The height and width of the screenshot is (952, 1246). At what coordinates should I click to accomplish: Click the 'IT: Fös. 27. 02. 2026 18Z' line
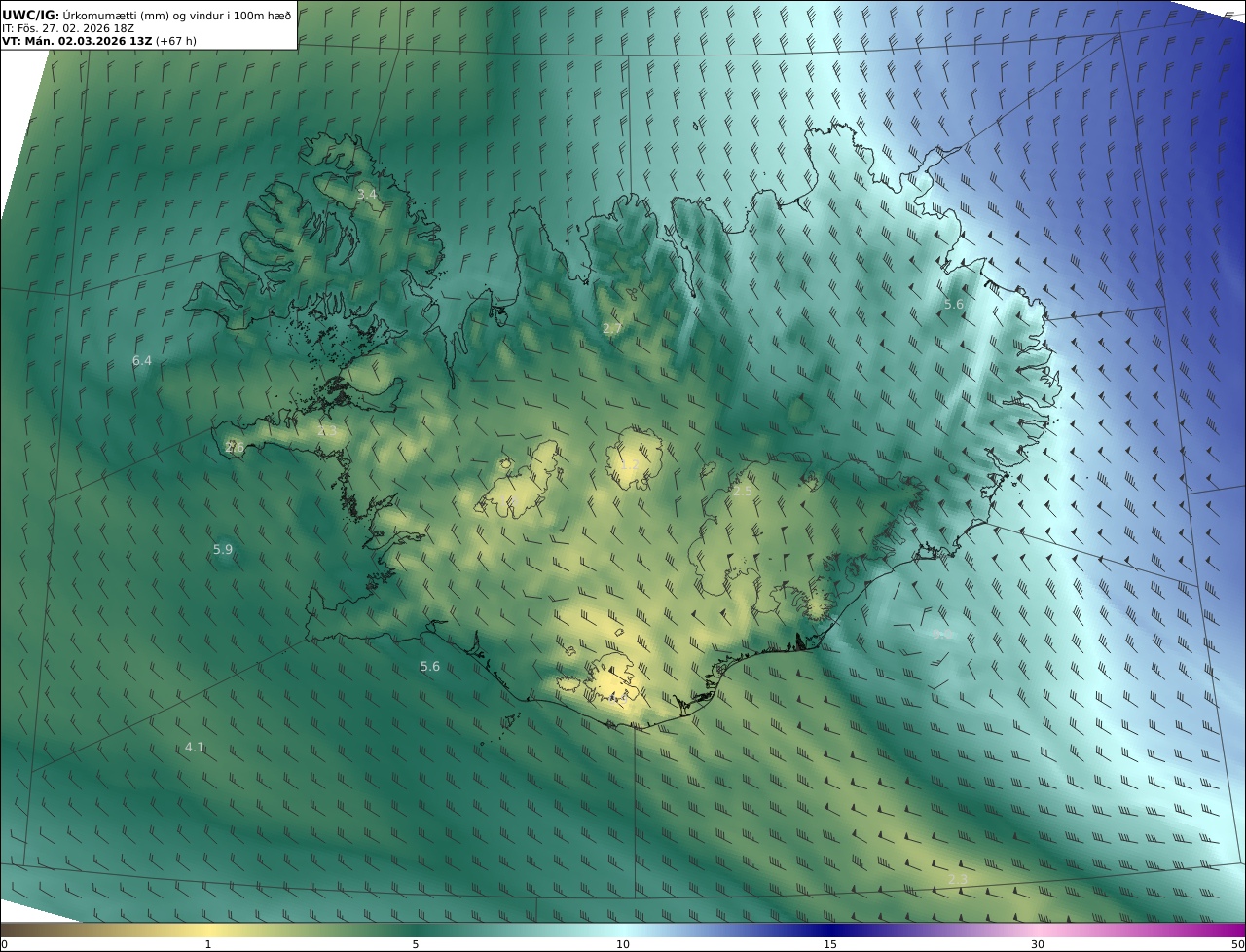(68, 29)
